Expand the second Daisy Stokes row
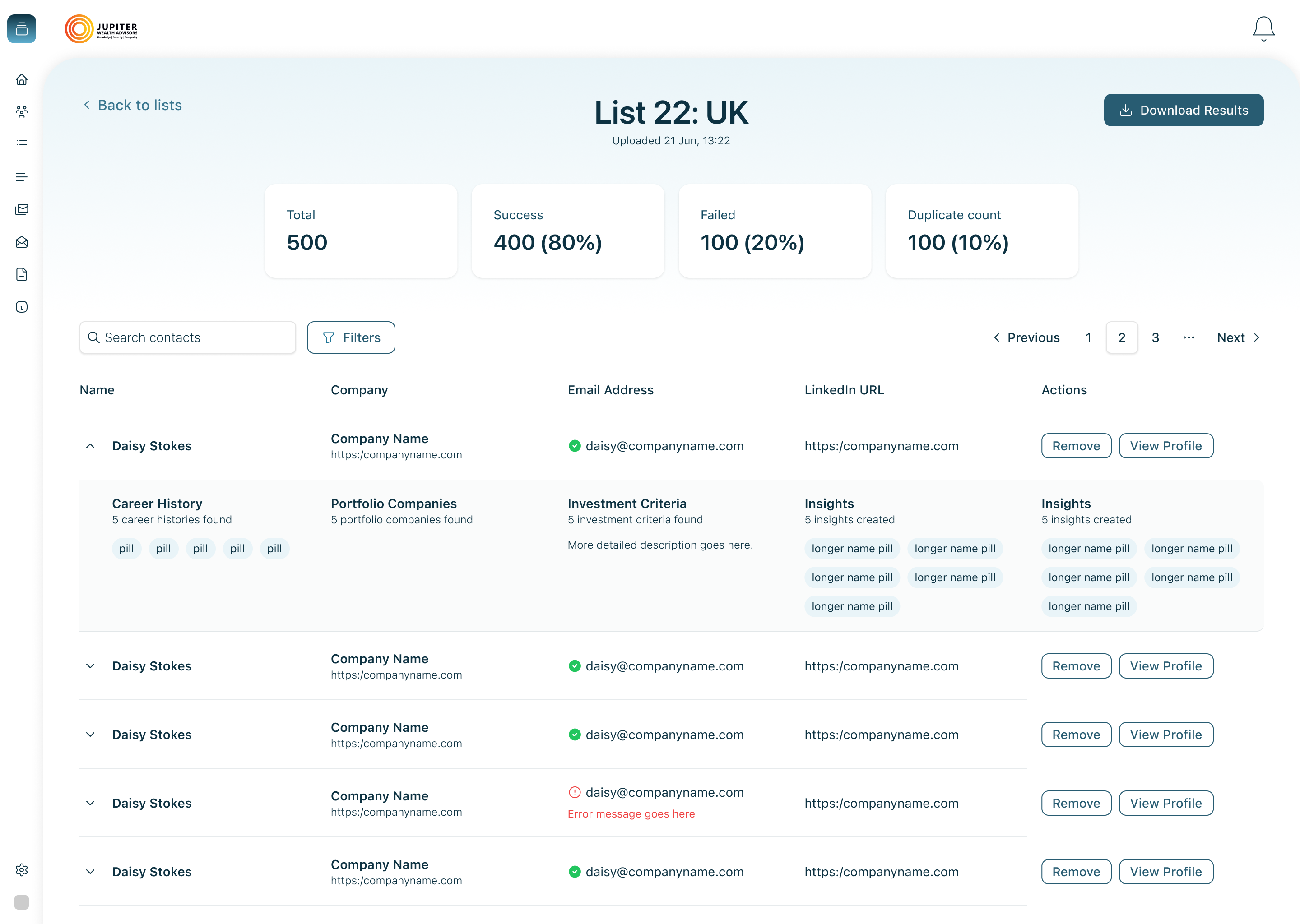This screenshot has height=924, width=1300. pyautogui.click(x=90, y=665)
